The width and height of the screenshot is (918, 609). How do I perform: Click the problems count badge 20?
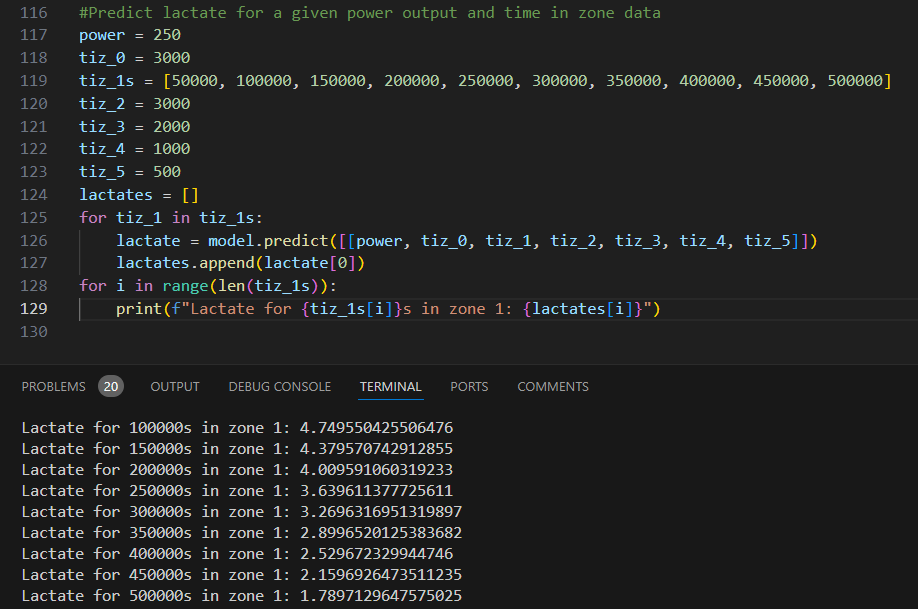coord(111,386)
